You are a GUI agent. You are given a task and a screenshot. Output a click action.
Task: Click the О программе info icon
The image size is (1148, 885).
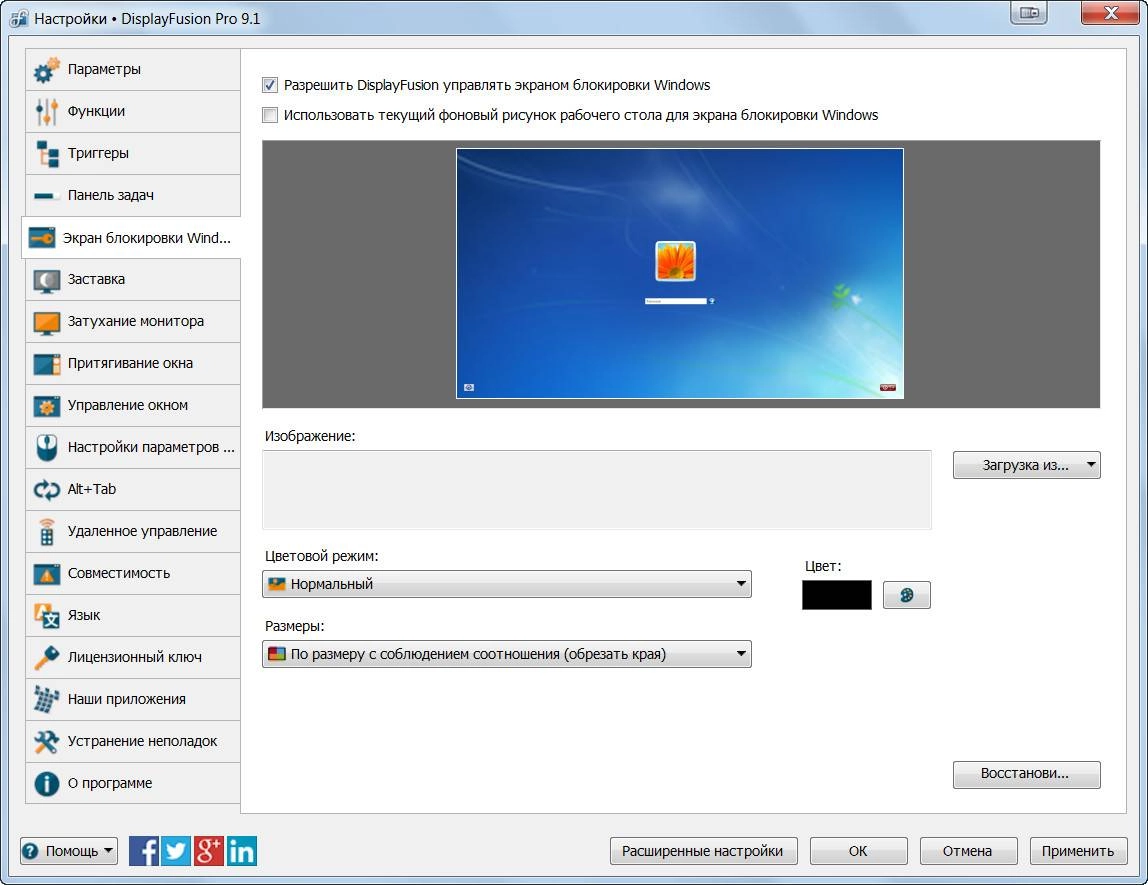tap(46, 783)
